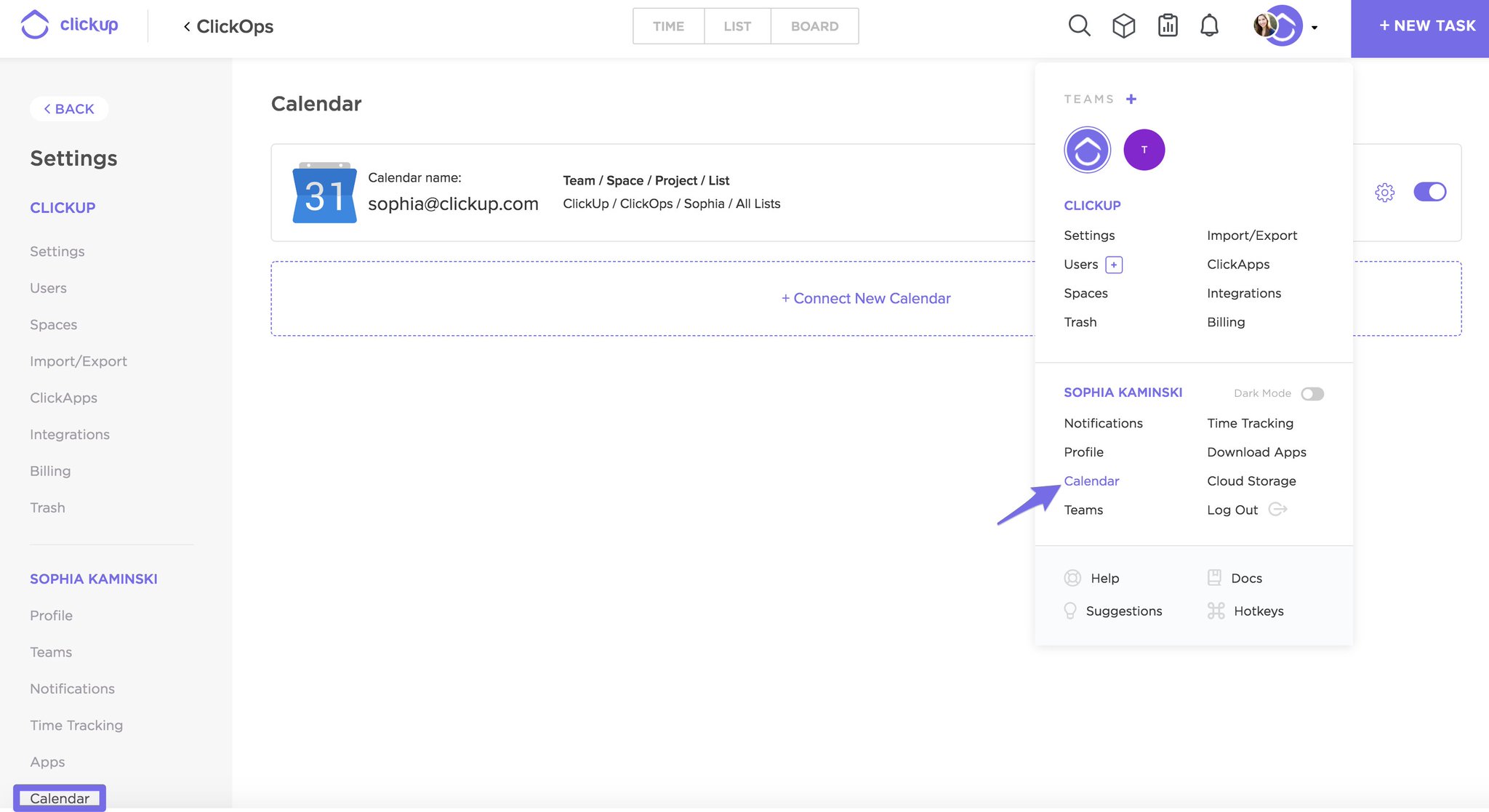The height and width of the screenshot is (812, 1489).
Task: Switch to the TIME view tab
Action: tap(668, 26)
